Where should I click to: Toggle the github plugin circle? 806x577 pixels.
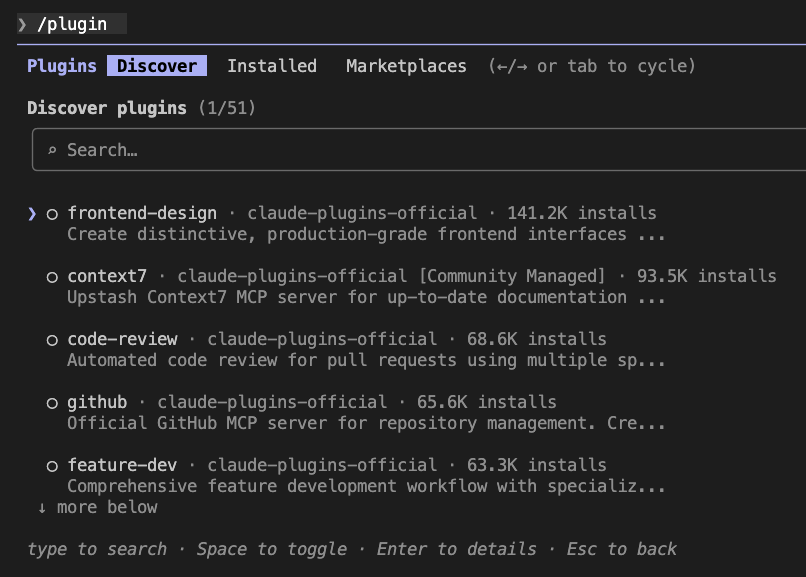[x=52, y=403]
